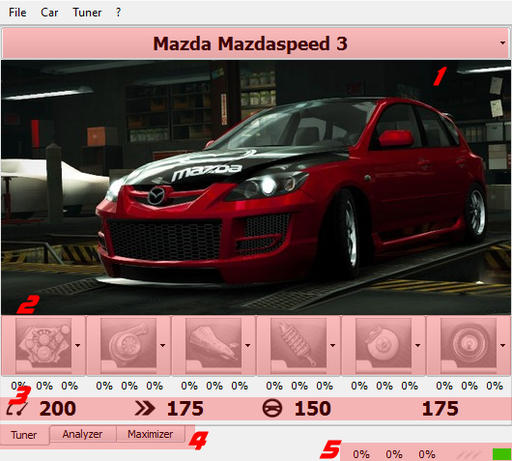
Task: Click the handling steering wheel icon
Action: coord(272,409)
